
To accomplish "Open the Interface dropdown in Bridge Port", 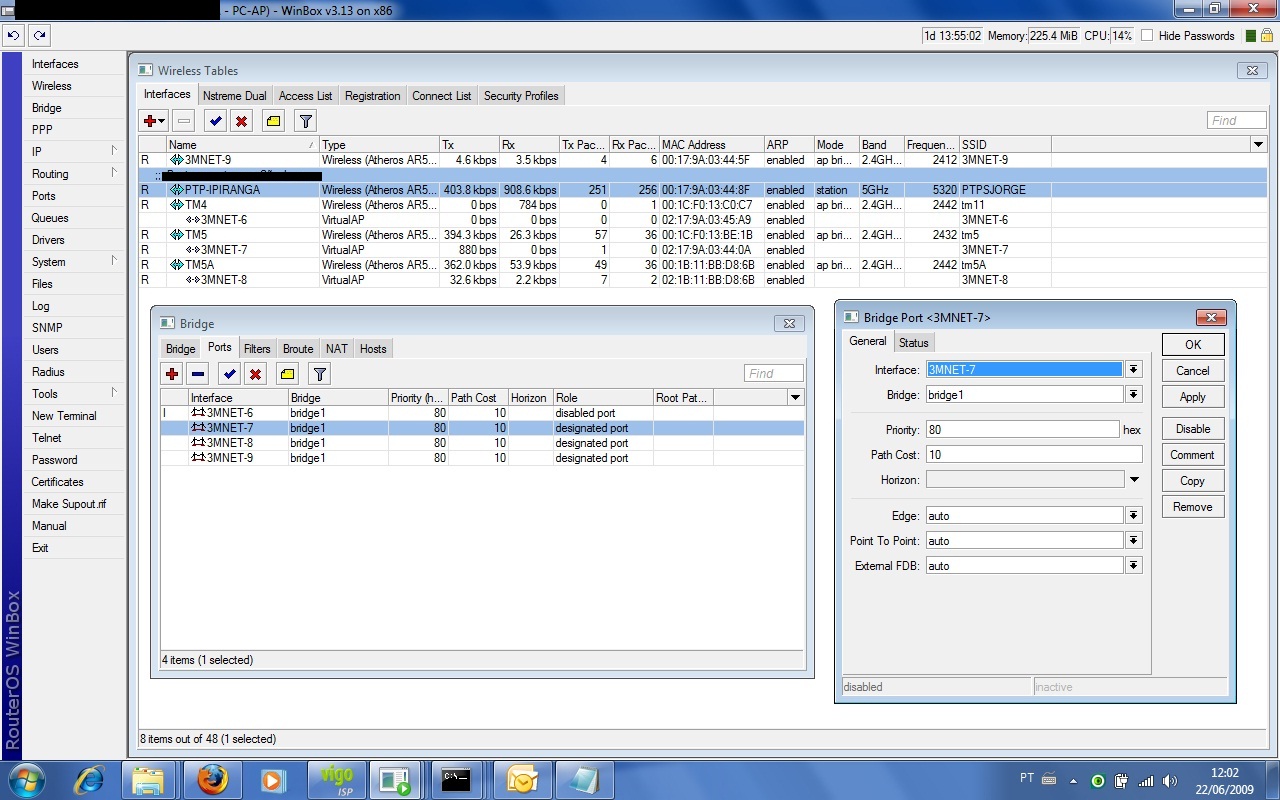I will point(1133,370).
